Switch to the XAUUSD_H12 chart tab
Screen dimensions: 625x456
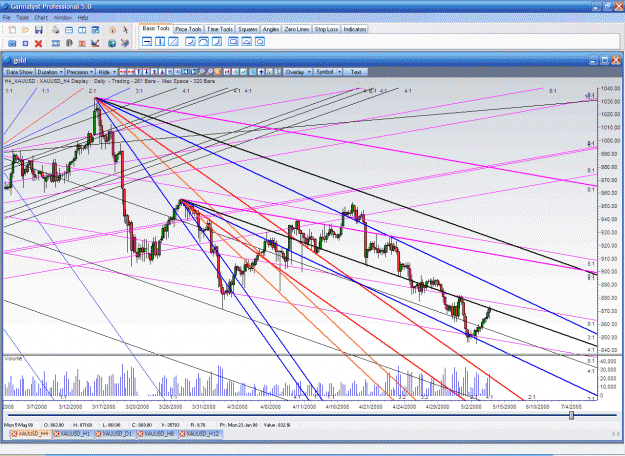200,433
